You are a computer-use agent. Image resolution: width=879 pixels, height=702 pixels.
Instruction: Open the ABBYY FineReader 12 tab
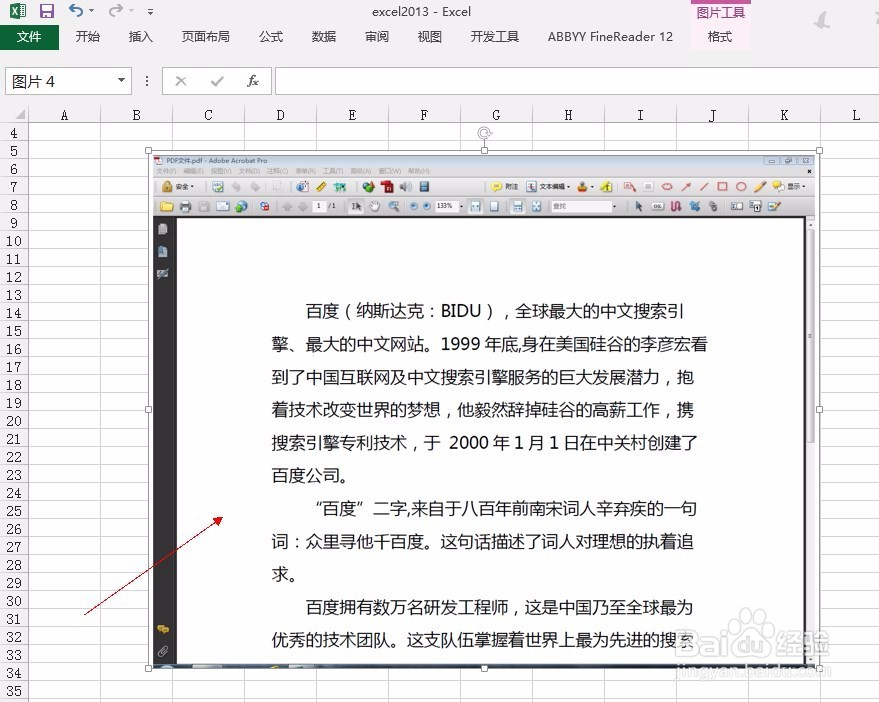coord(610,37)
